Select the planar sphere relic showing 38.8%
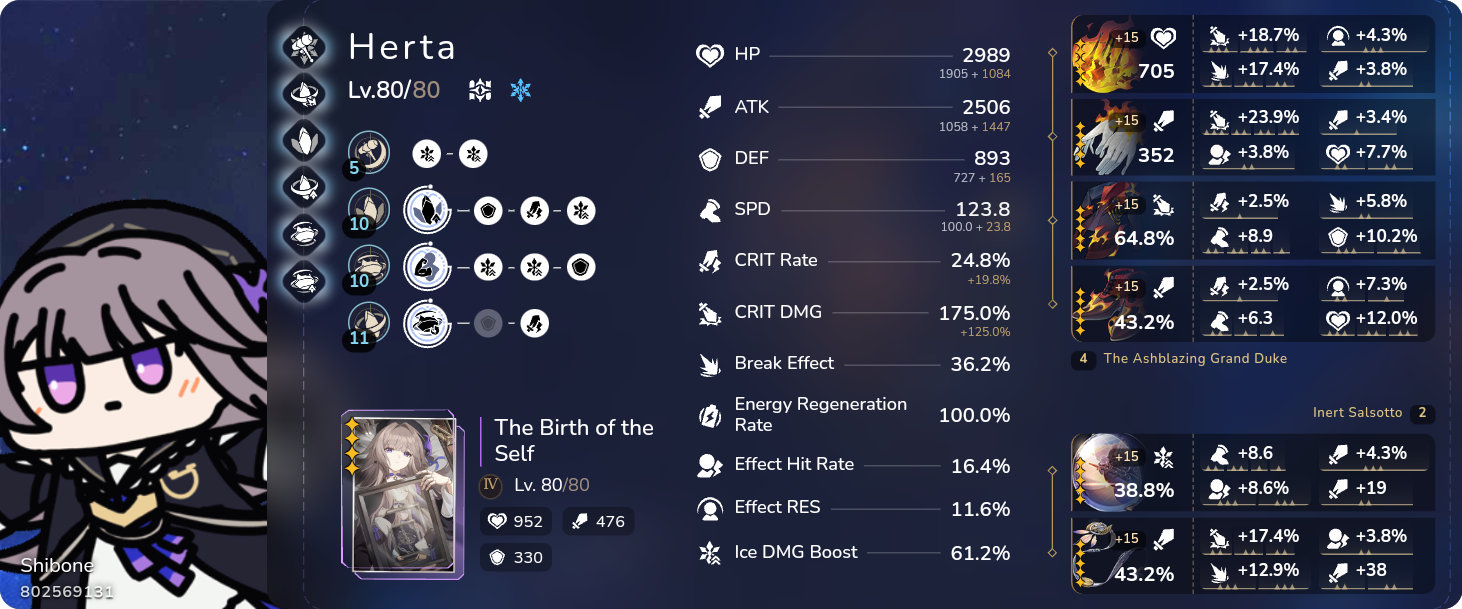Screen dimensions: 1462x609 point(1105,472)
